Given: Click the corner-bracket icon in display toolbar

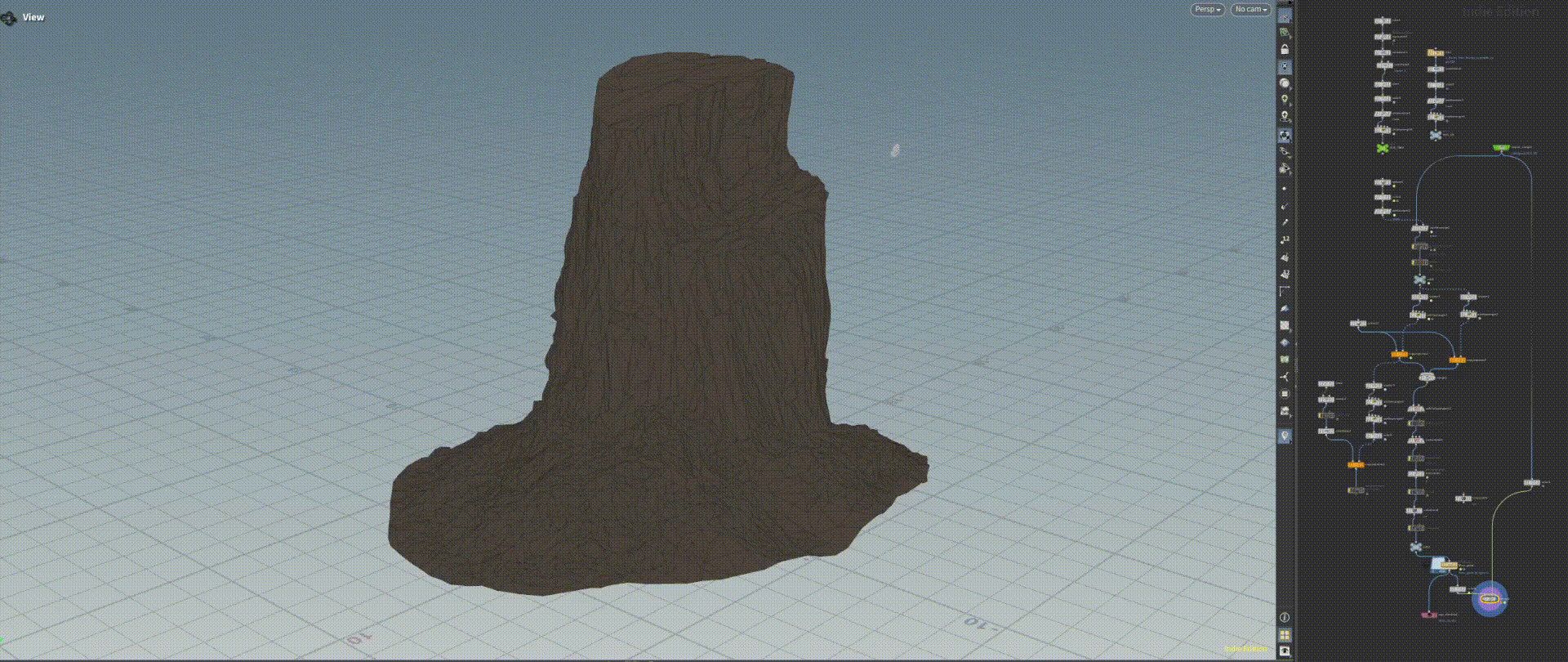Looking at the screenshot, I should pyautogui.click(x=1285, y=291).
